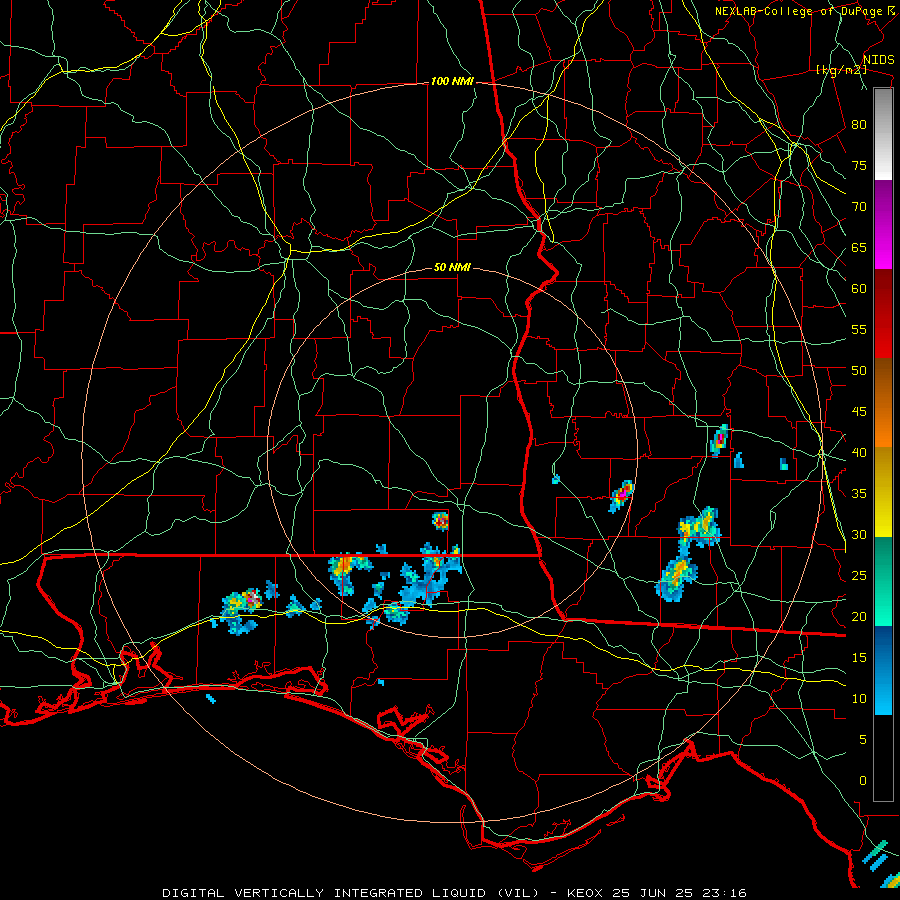This screenshot has width=900, height=900.
Task: Click the NIDS label above color bar
Action: coord(878,60)
